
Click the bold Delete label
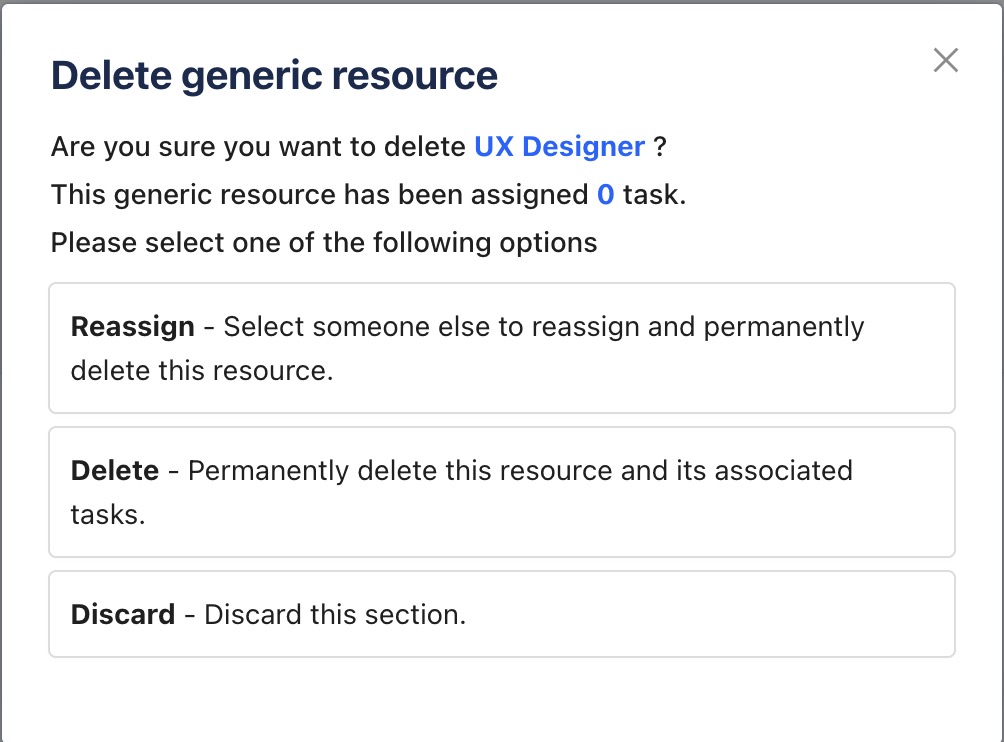coord(114,471)
